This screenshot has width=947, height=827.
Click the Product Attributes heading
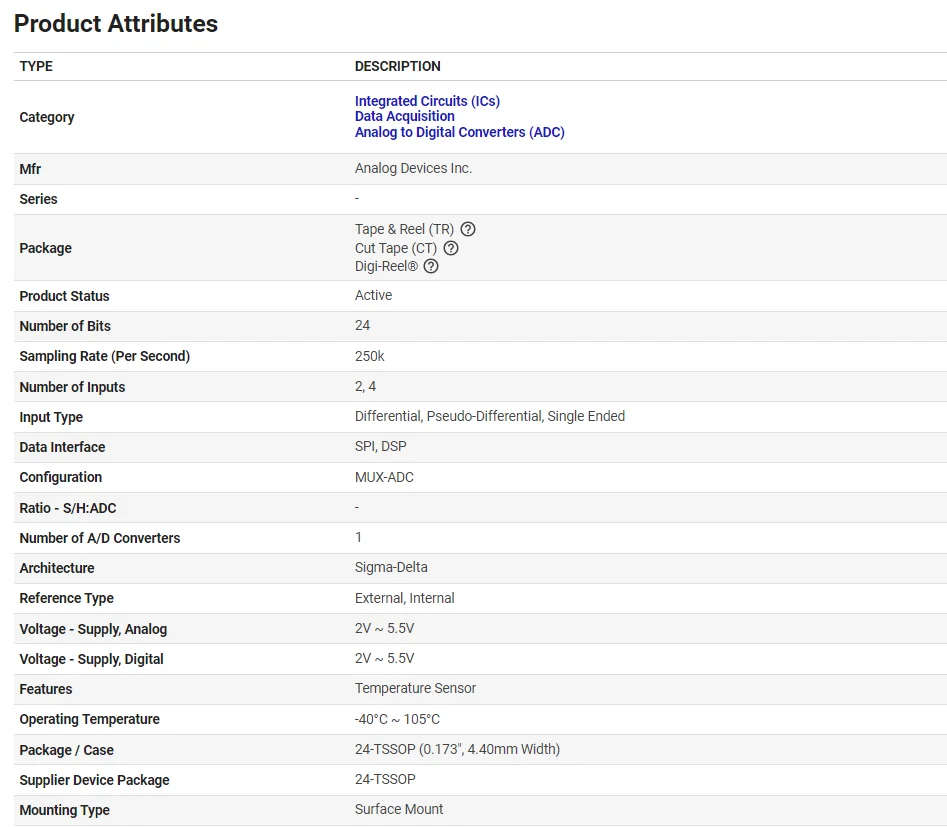click(116, 23)
